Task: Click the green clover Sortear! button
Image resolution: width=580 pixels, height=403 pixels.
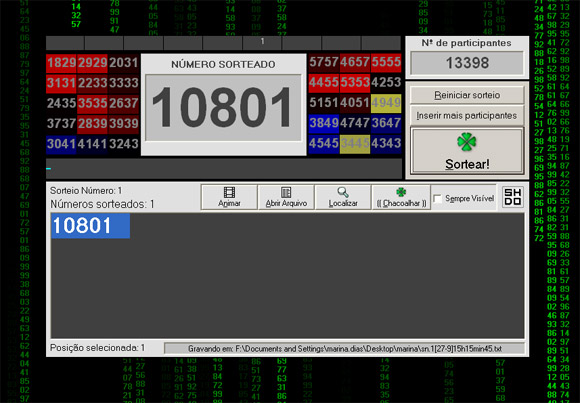Action: (467, 151)
